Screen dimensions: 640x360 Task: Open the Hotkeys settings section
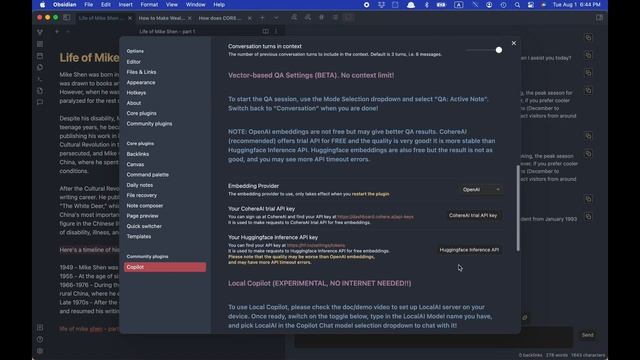(x=136, y=93)
